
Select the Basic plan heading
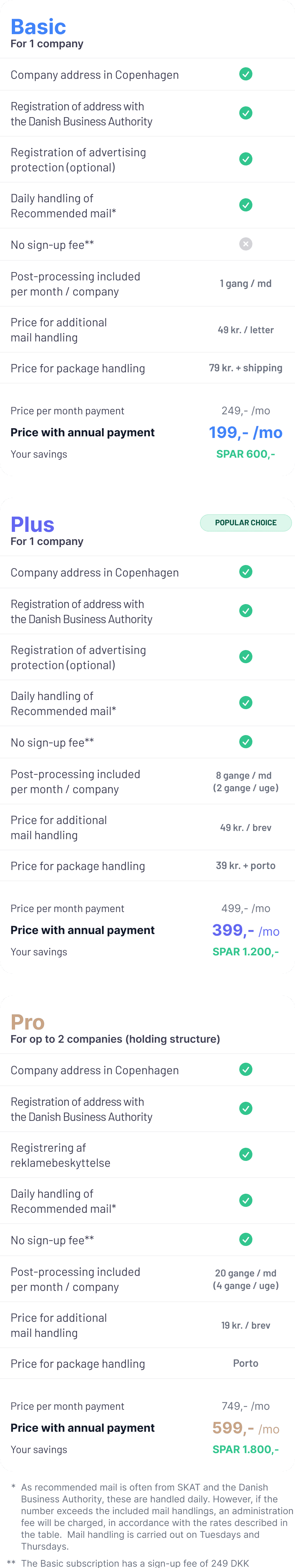point(38,27)
